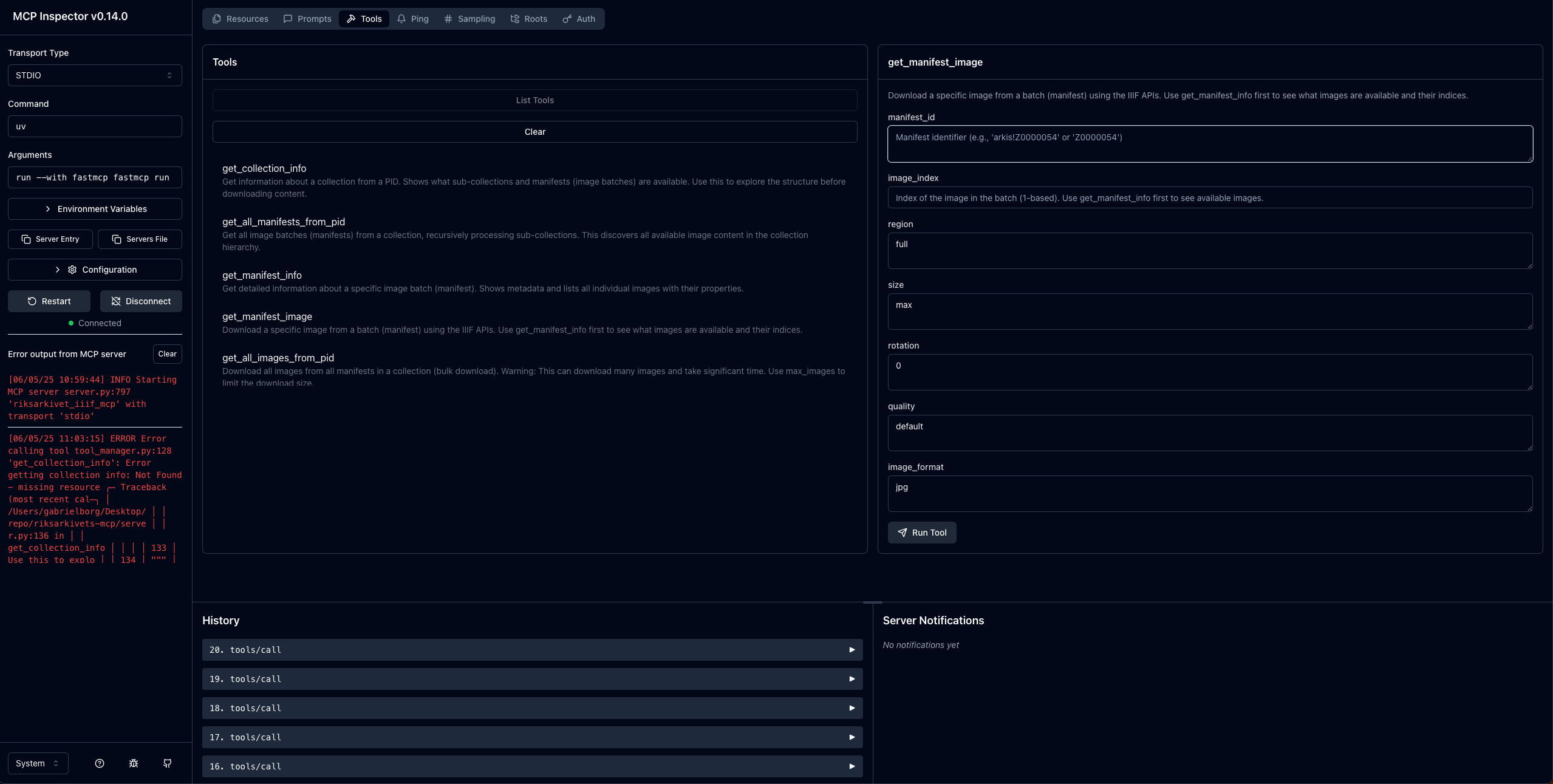Focus the manifest_id input field
Viewport: 1553px width, 784px height.
1210,144
